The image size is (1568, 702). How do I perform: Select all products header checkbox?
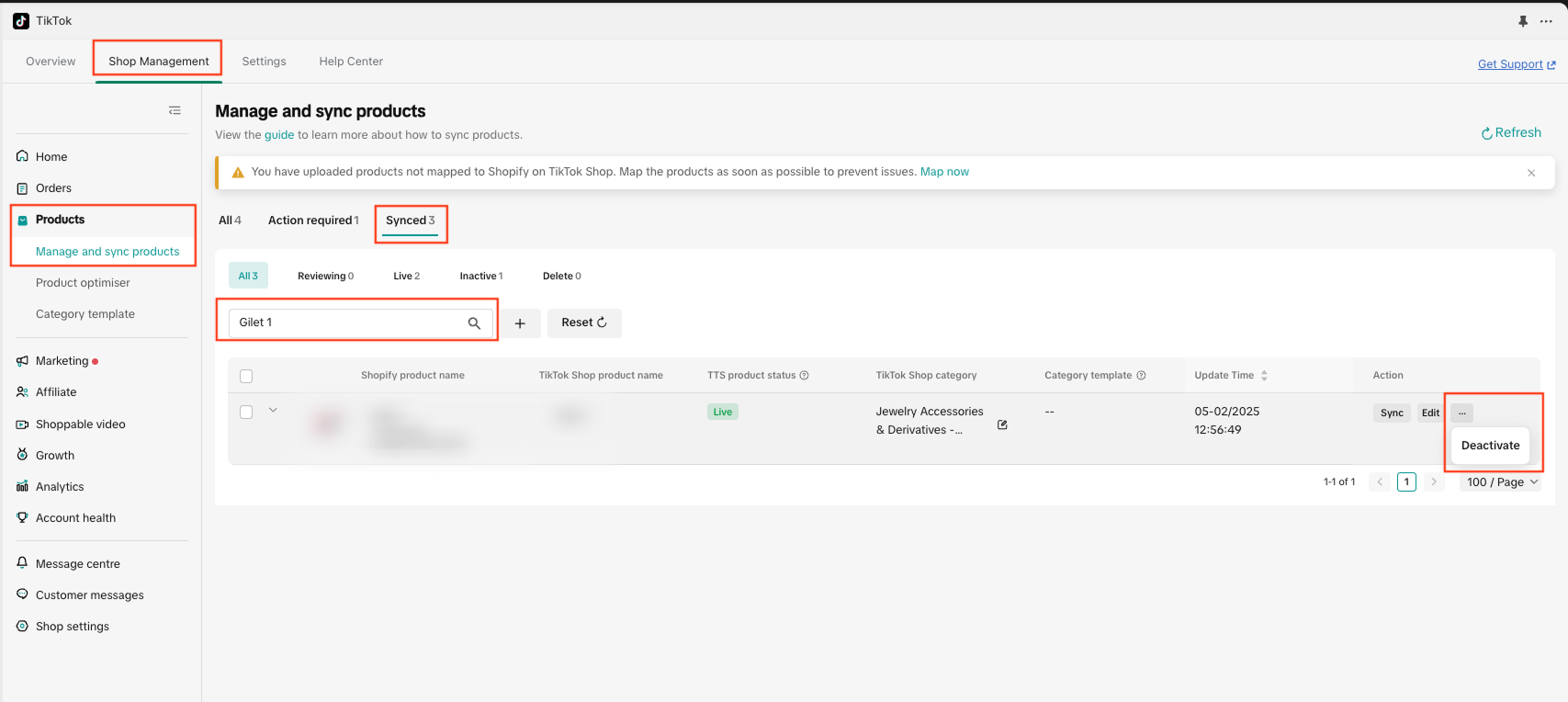(246, 376)
